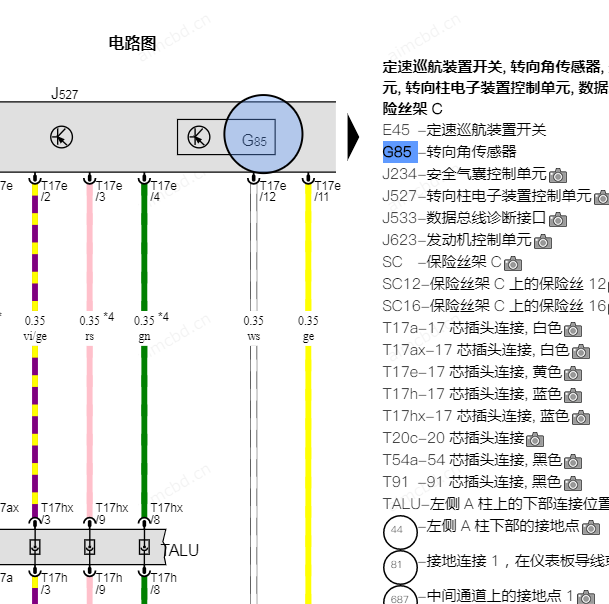Open the camera icon for ground point 44

pos(591,527)
